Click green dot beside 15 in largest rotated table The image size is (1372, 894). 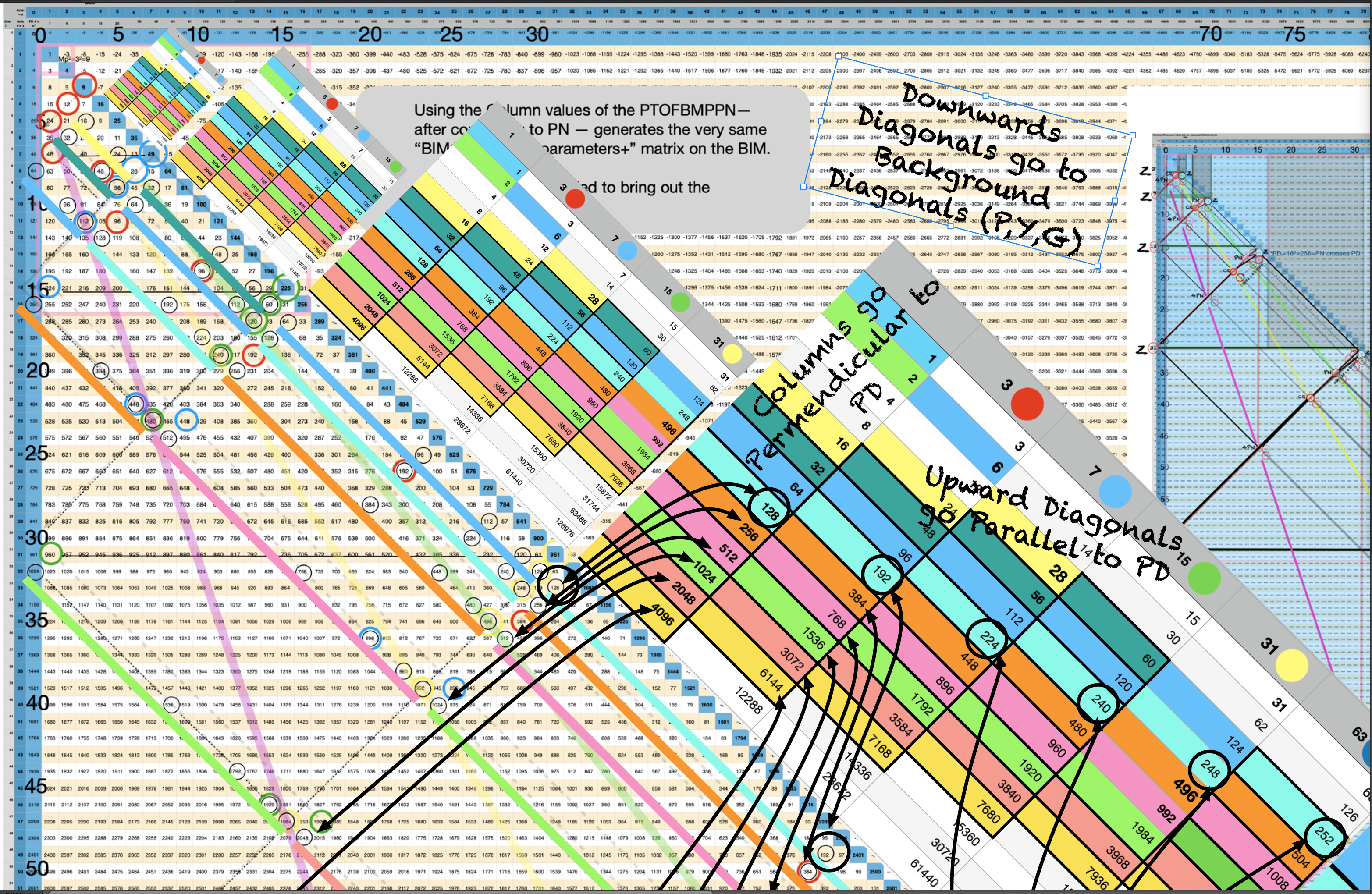(x=1204, y=578)
